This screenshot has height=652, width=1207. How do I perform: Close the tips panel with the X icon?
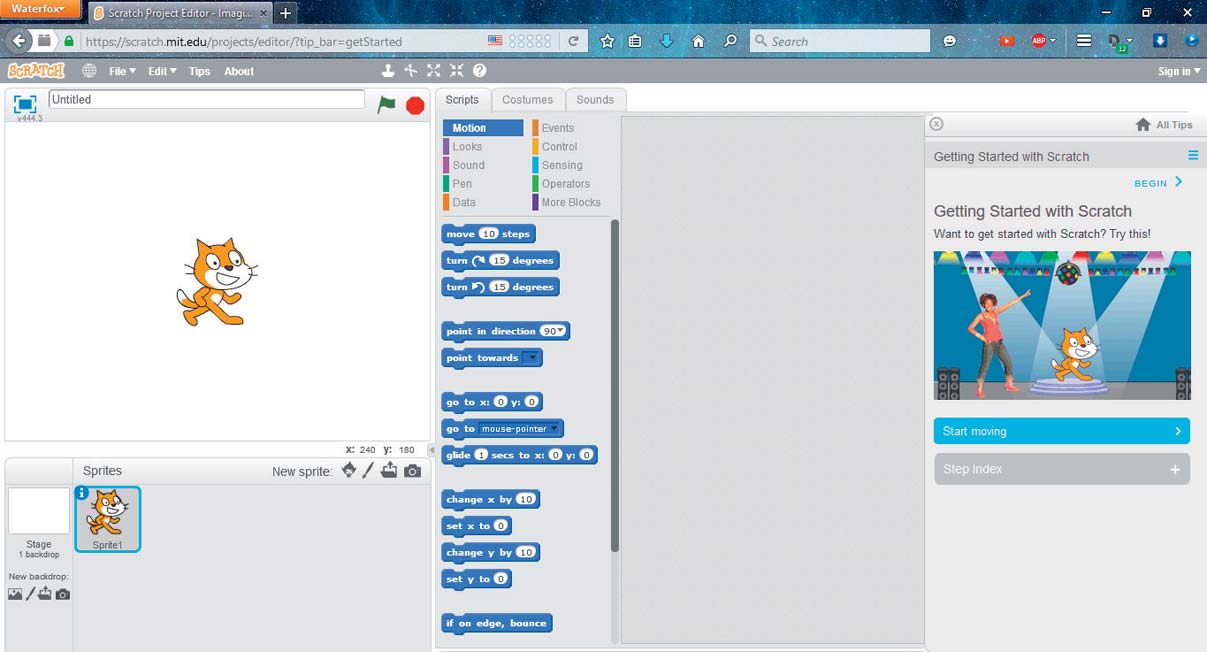(936, 124)
